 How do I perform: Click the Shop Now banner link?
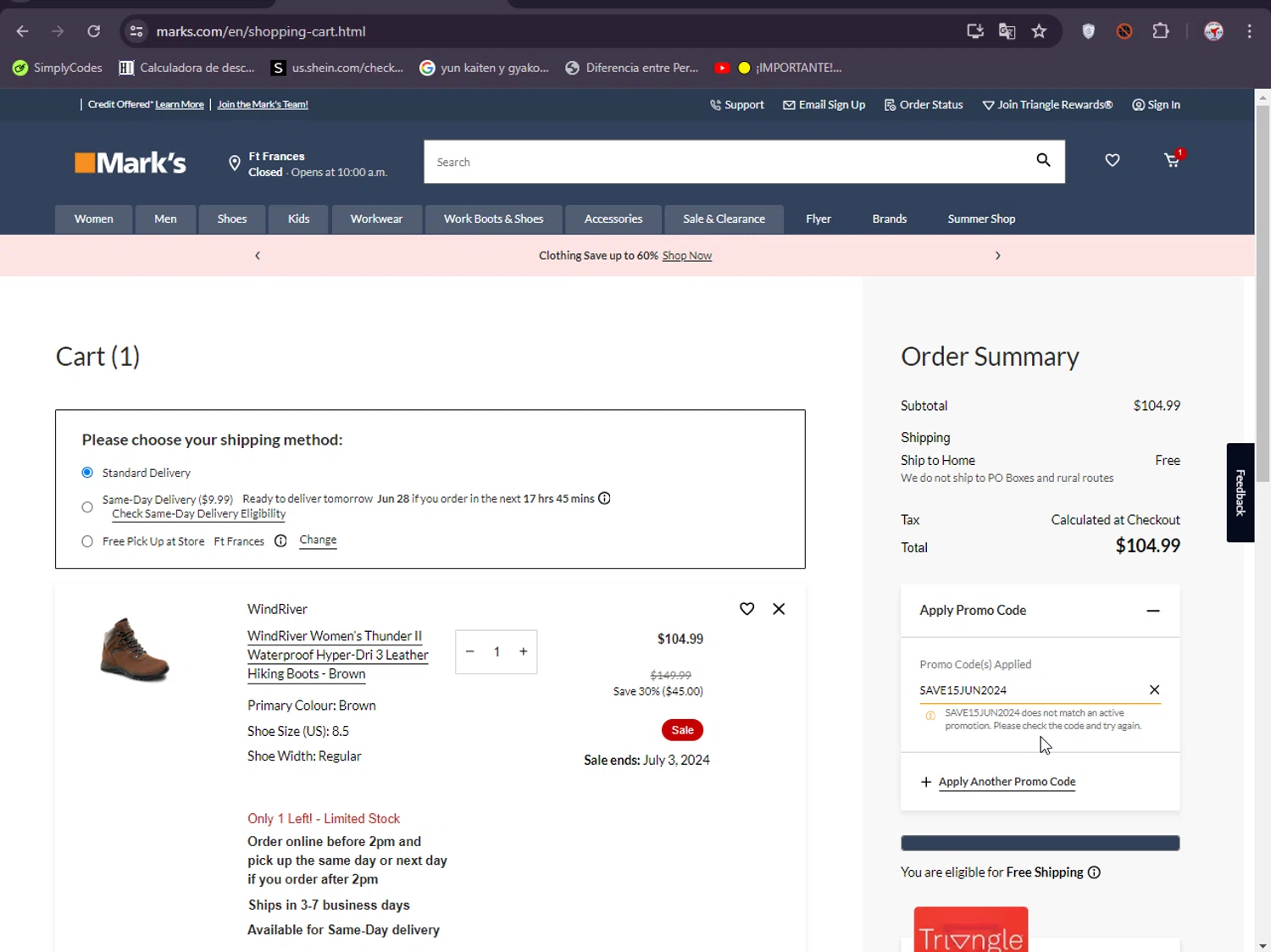tap(687, 256)
